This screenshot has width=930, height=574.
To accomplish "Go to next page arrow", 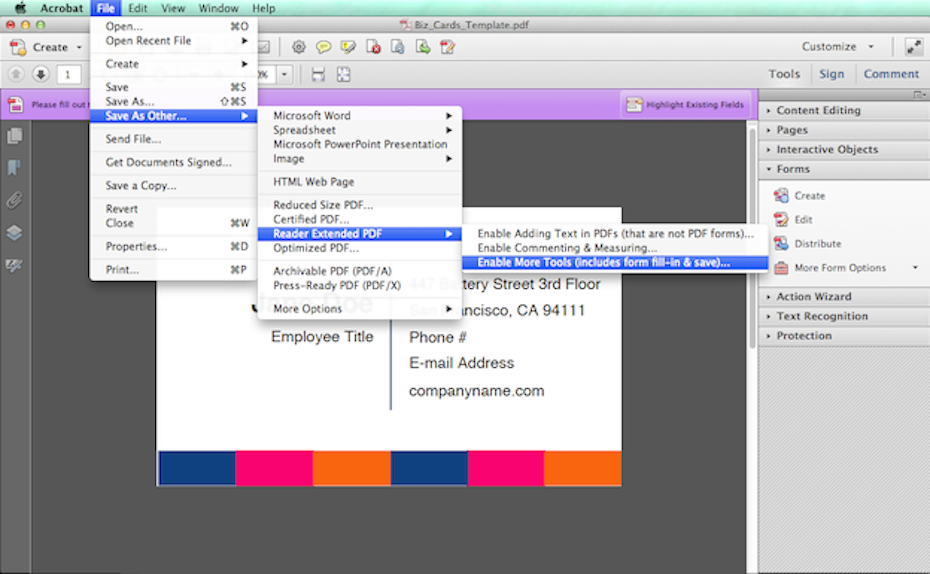I will (x=40, y=74).
